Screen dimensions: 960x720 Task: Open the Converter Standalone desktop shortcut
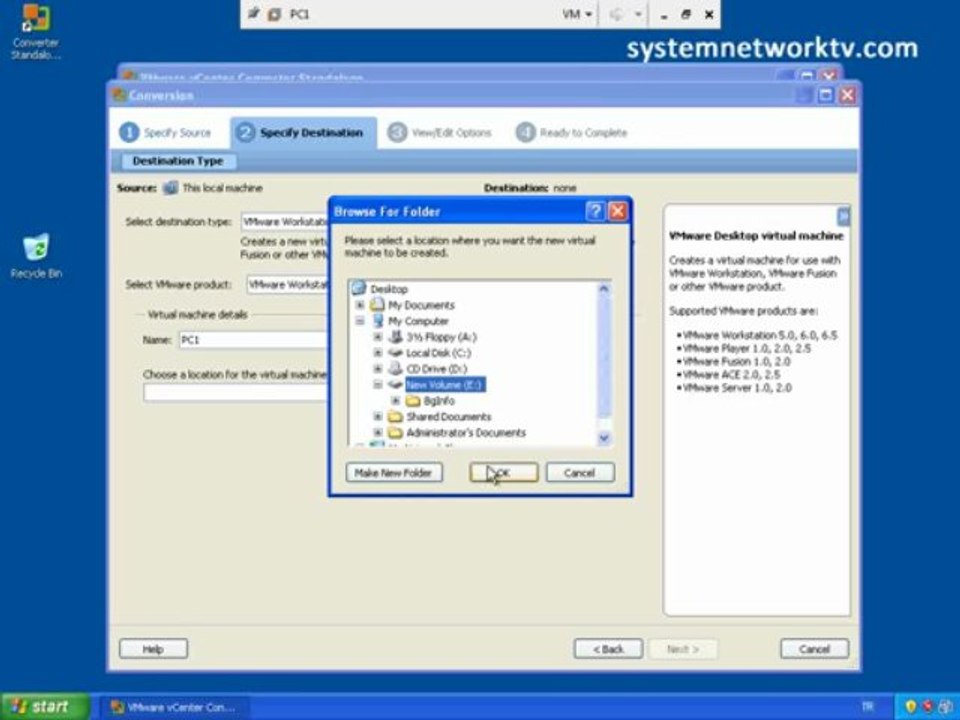pos(35,31)
